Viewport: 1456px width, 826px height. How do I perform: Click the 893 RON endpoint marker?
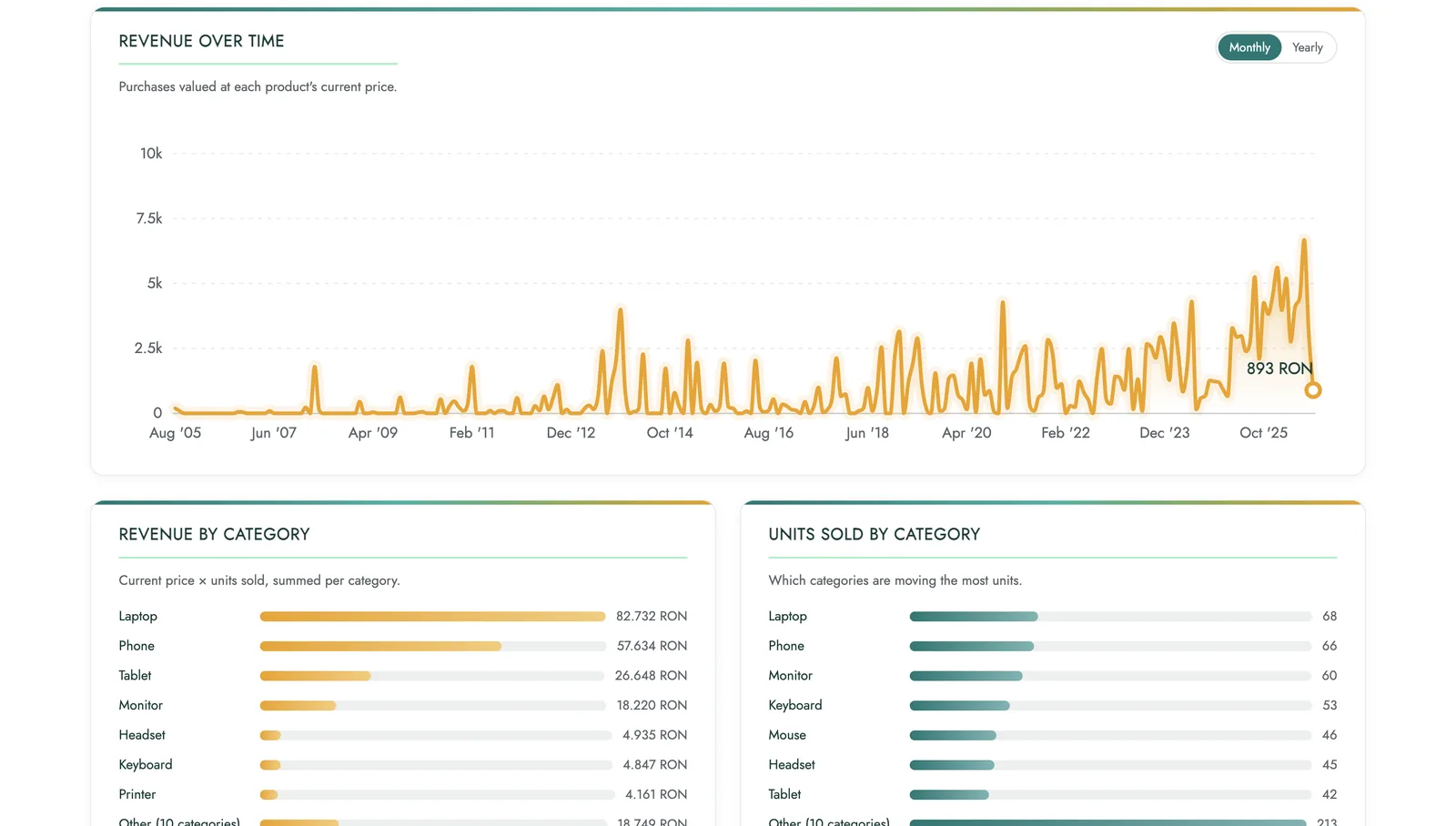click(x=1312, y=390)
